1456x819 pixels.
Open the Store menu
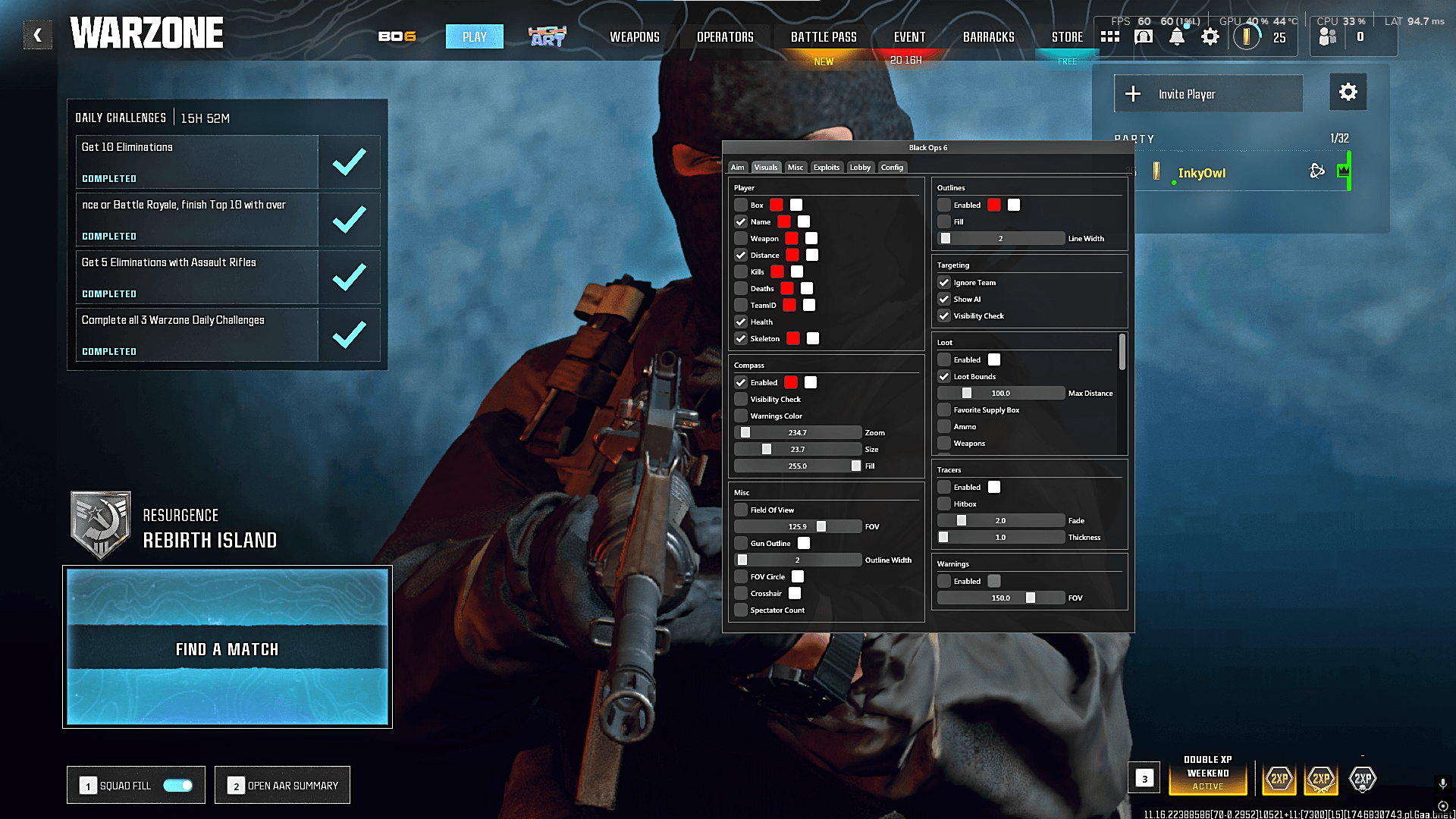[1067, 36]
